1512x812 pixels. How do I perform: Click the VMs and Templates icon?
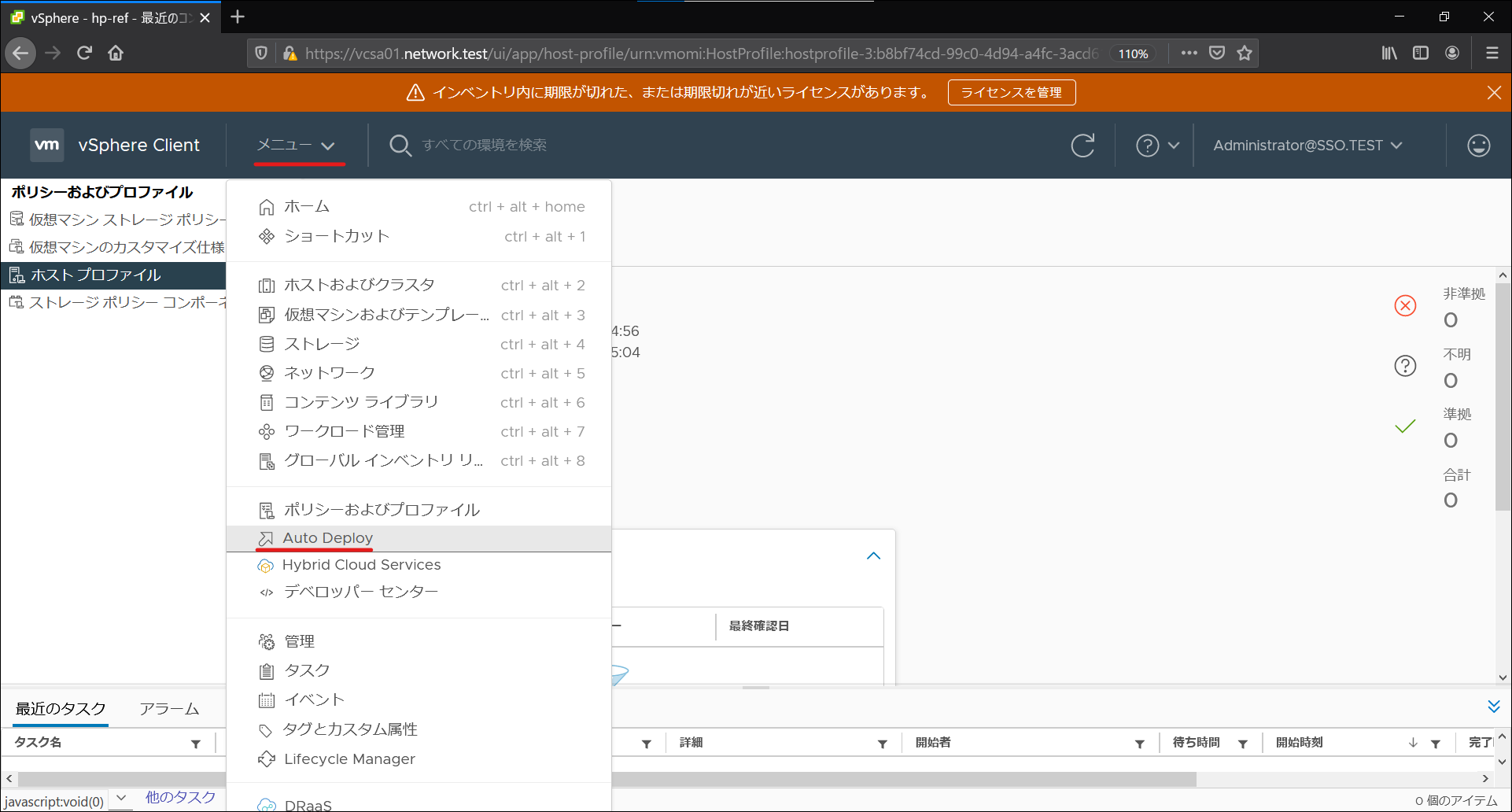[x=267, y=315]
